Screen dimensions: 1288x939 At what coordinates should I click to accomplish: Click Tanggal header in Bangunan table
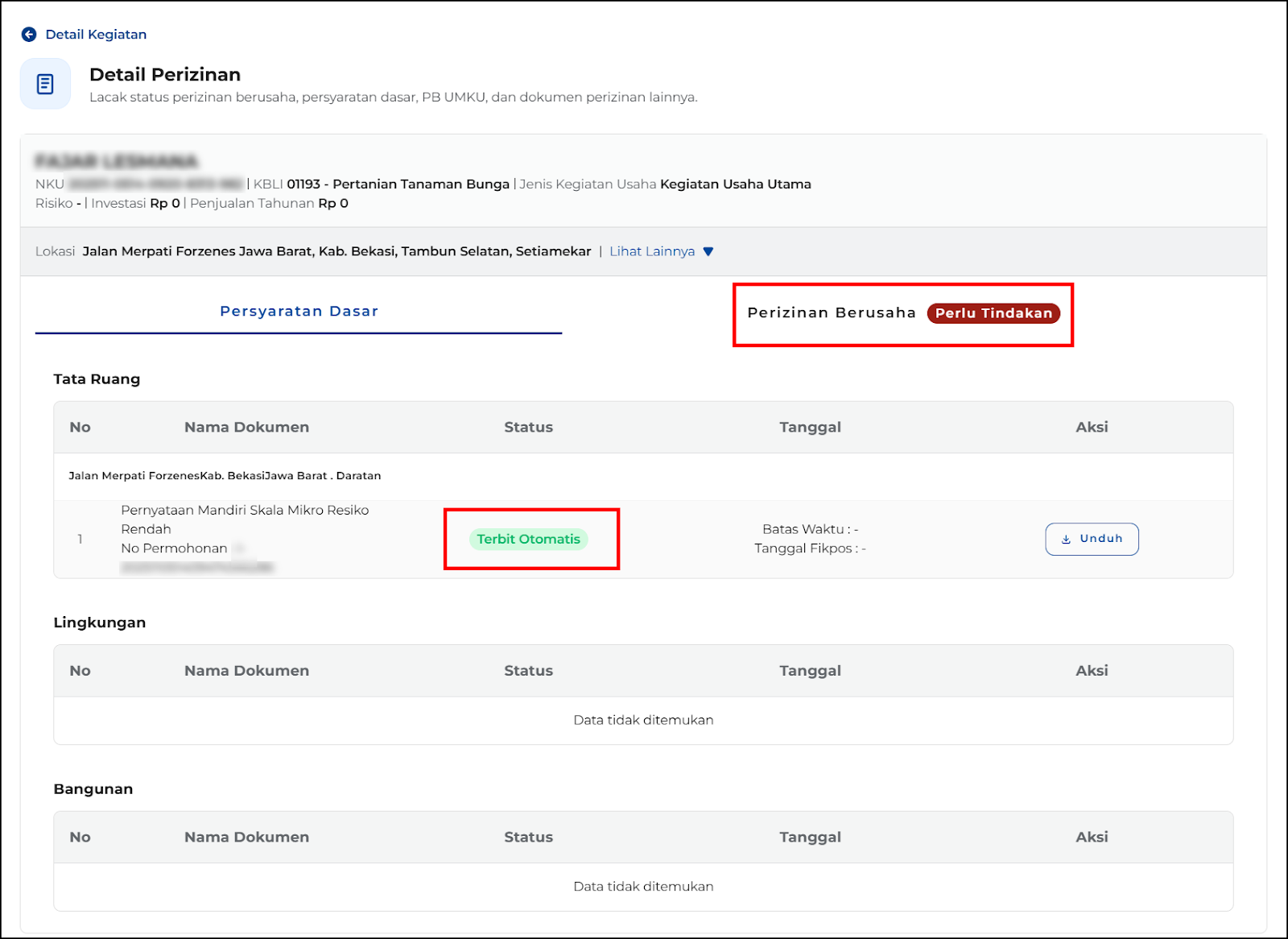810,838
